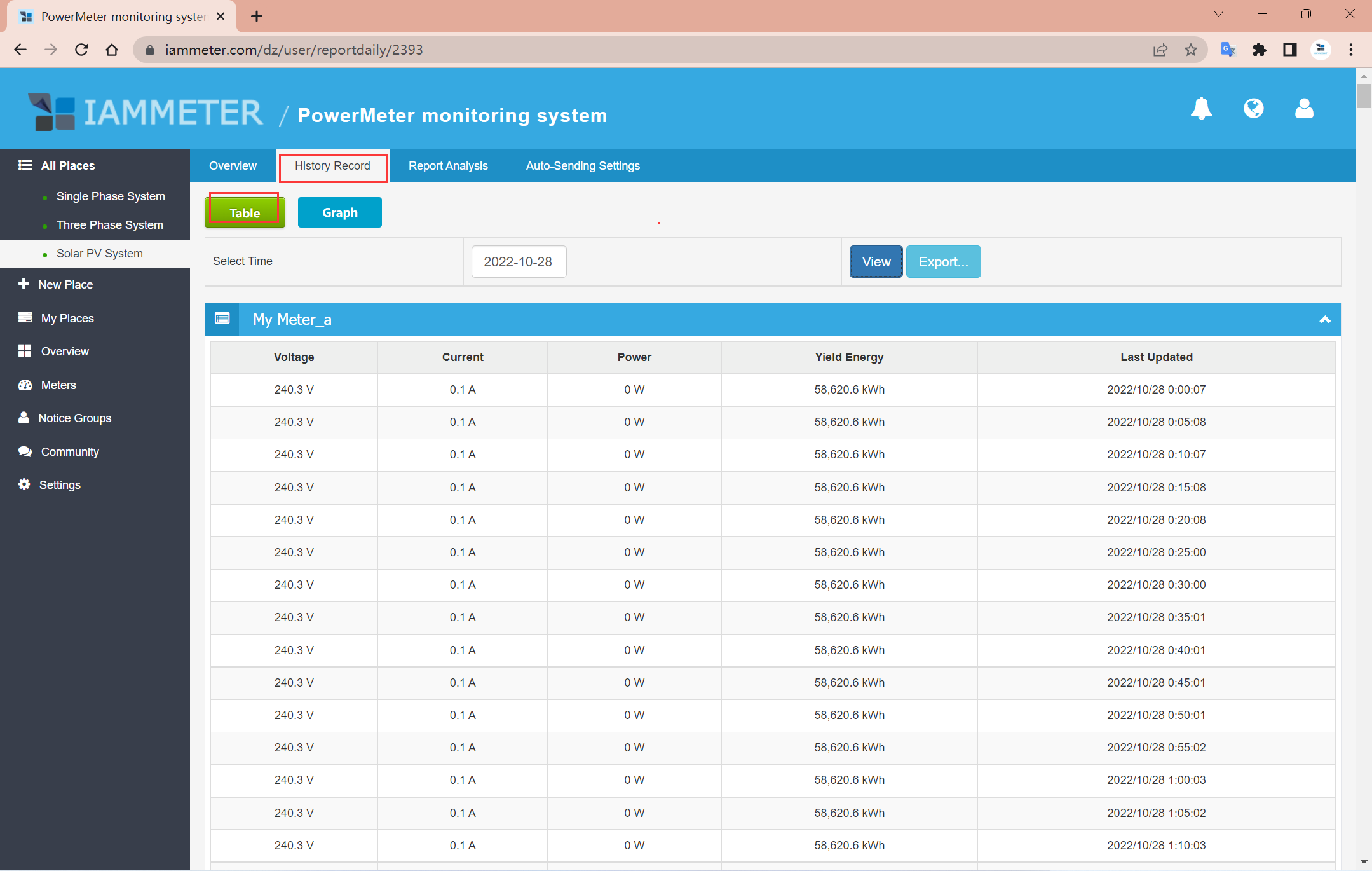Click the date field 2022-10-28
1372x871 pixels.
518,262
